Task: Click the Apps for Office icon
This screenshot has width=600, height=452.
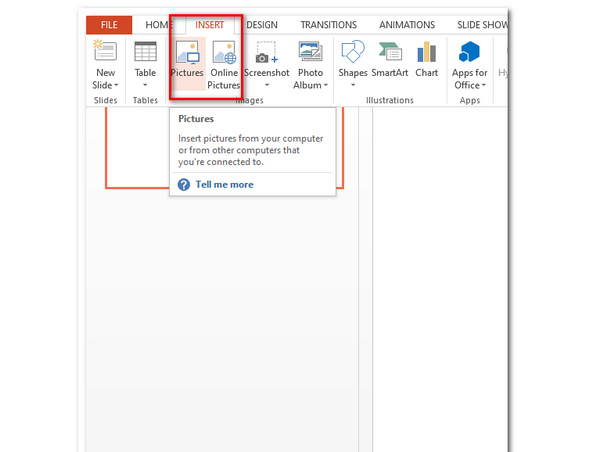Action: tap(469, 51)
